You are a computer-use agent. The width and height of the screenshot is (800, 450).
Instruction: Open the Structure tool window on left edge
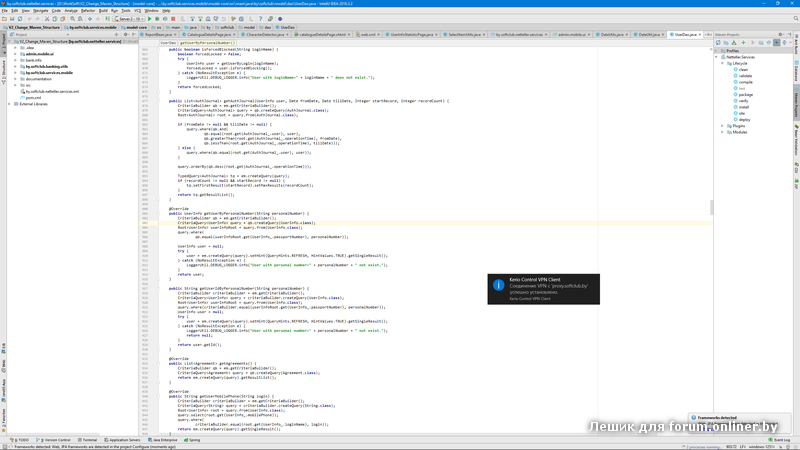point(3,69)
